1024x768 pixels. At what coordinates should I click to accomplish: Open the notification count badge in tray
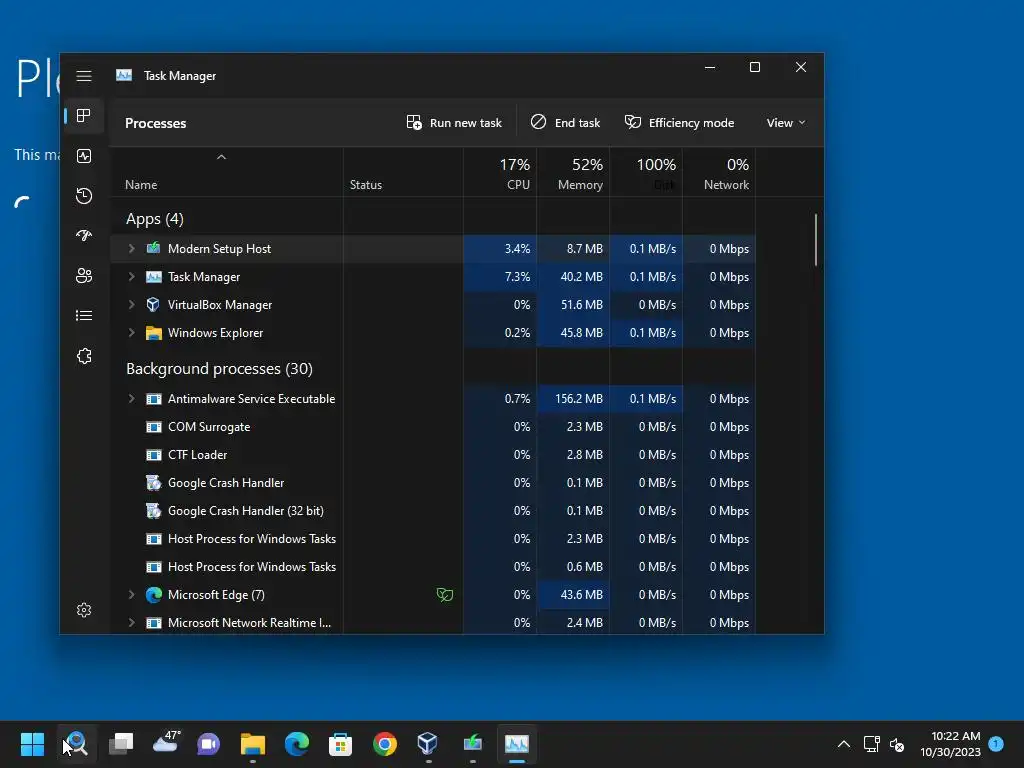click(996, 743)
